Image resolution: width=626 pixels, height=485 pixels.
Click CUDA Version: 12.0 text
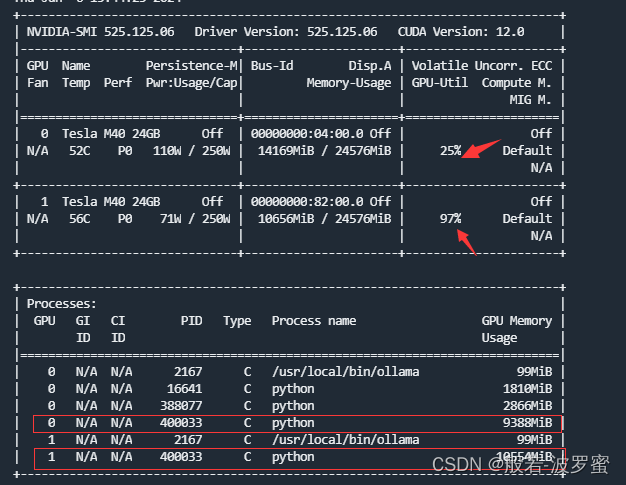pos(461,32)
